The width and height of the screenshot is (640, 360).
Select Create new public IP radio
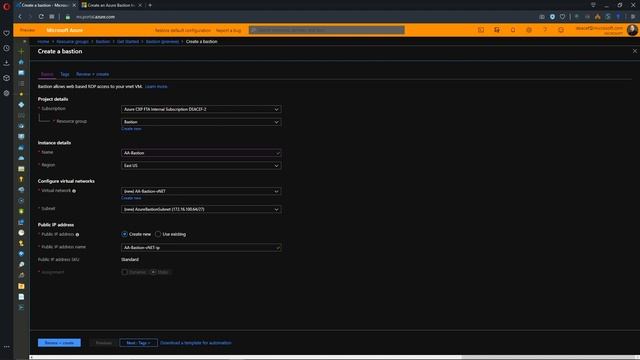click(124, 234)
